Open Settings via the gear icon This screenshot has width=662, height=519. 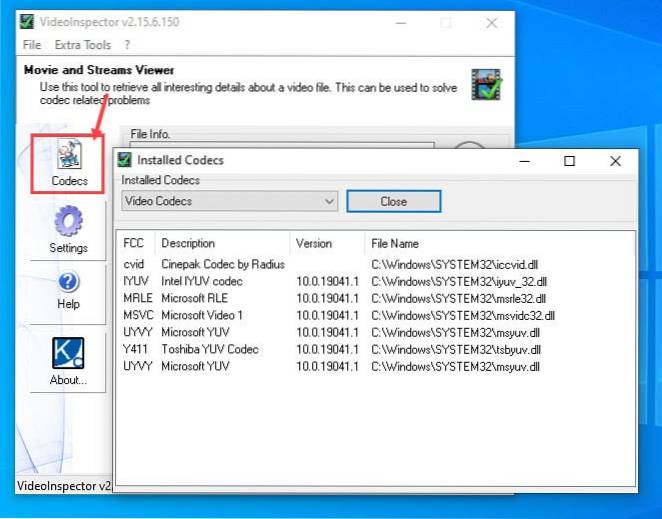(68, 221)
